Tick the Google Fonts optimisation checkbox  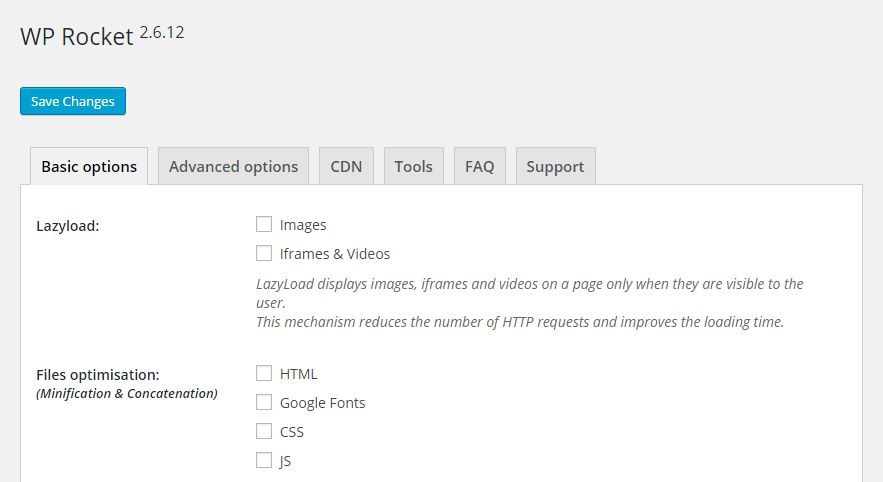point(264,402)
